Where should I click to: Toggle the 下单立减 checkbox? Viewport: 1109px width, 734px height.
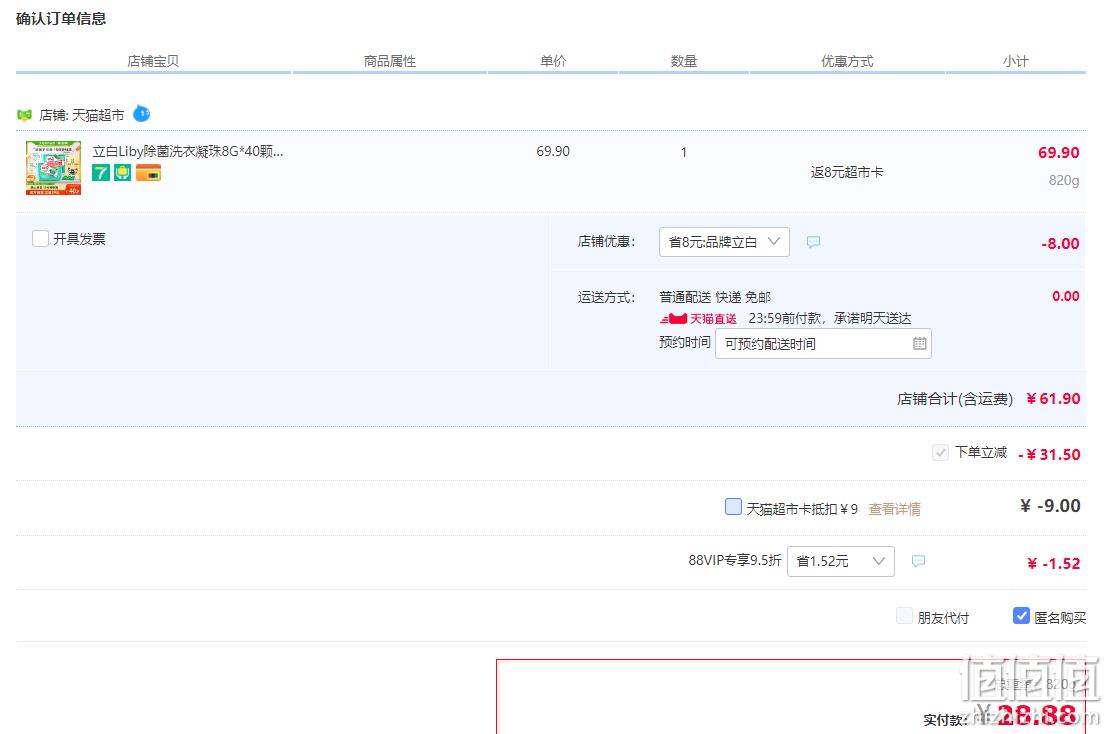[940, 453]
